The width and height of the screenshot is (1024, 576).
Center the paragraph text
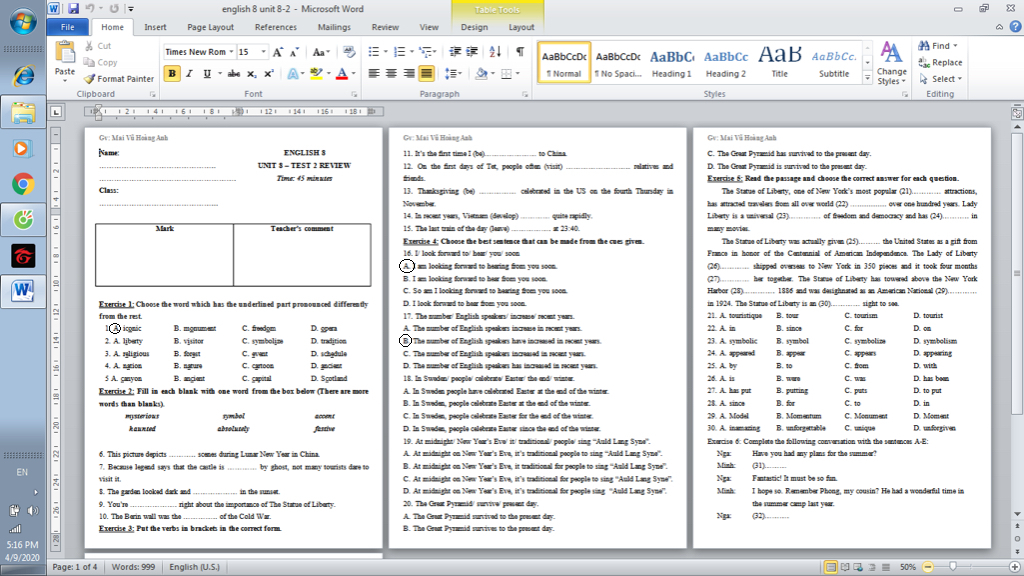(391, 74)
